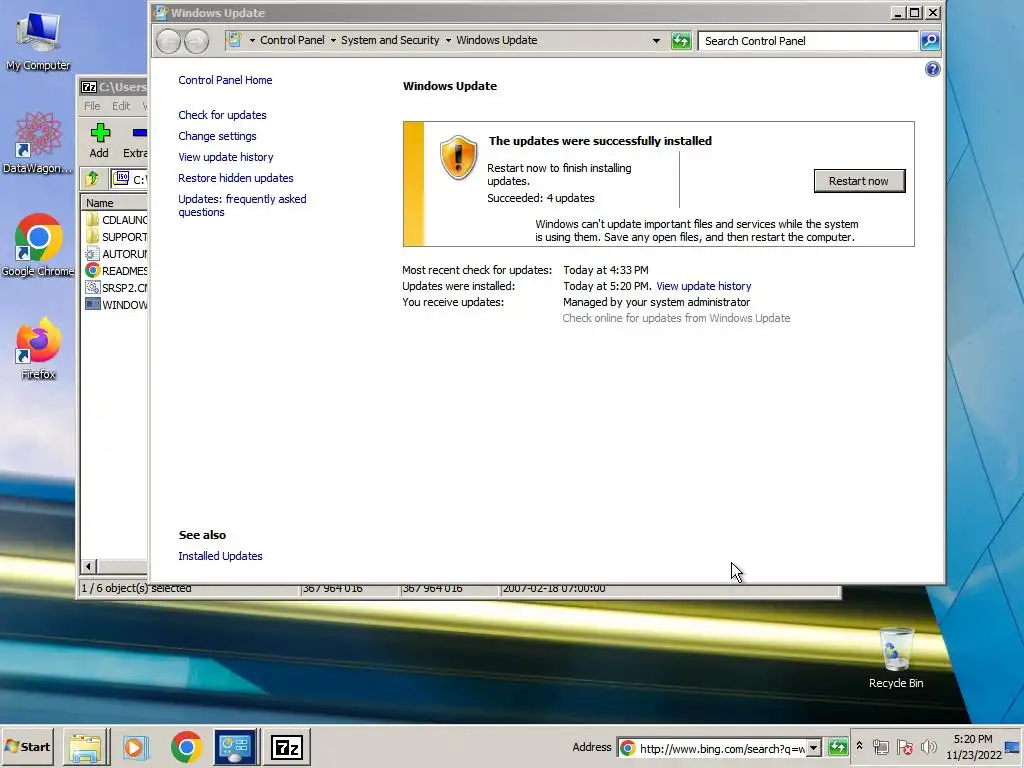Open Windows Update help icon

point(933,69)
